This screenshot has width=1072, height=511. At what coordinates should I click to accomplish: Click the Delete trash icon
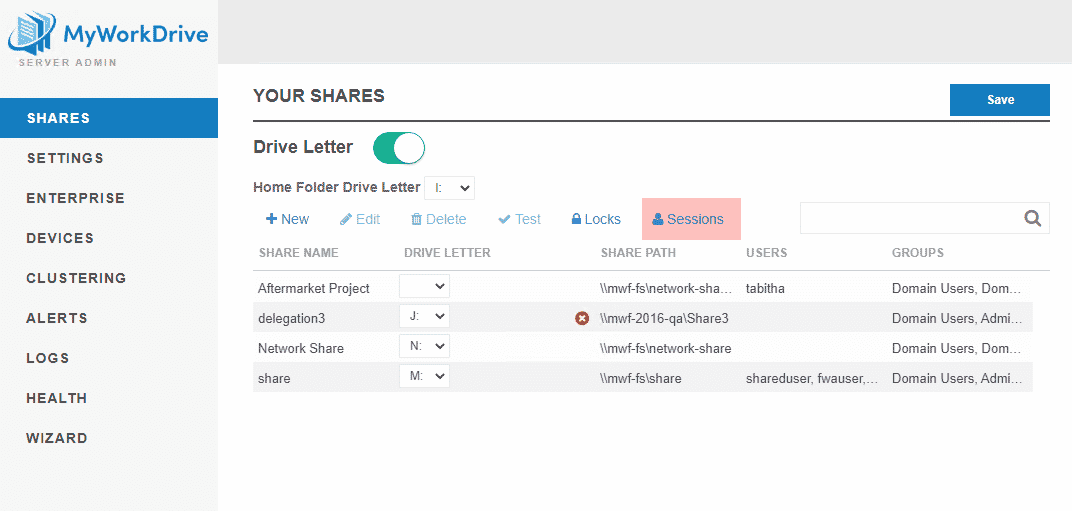416,219
